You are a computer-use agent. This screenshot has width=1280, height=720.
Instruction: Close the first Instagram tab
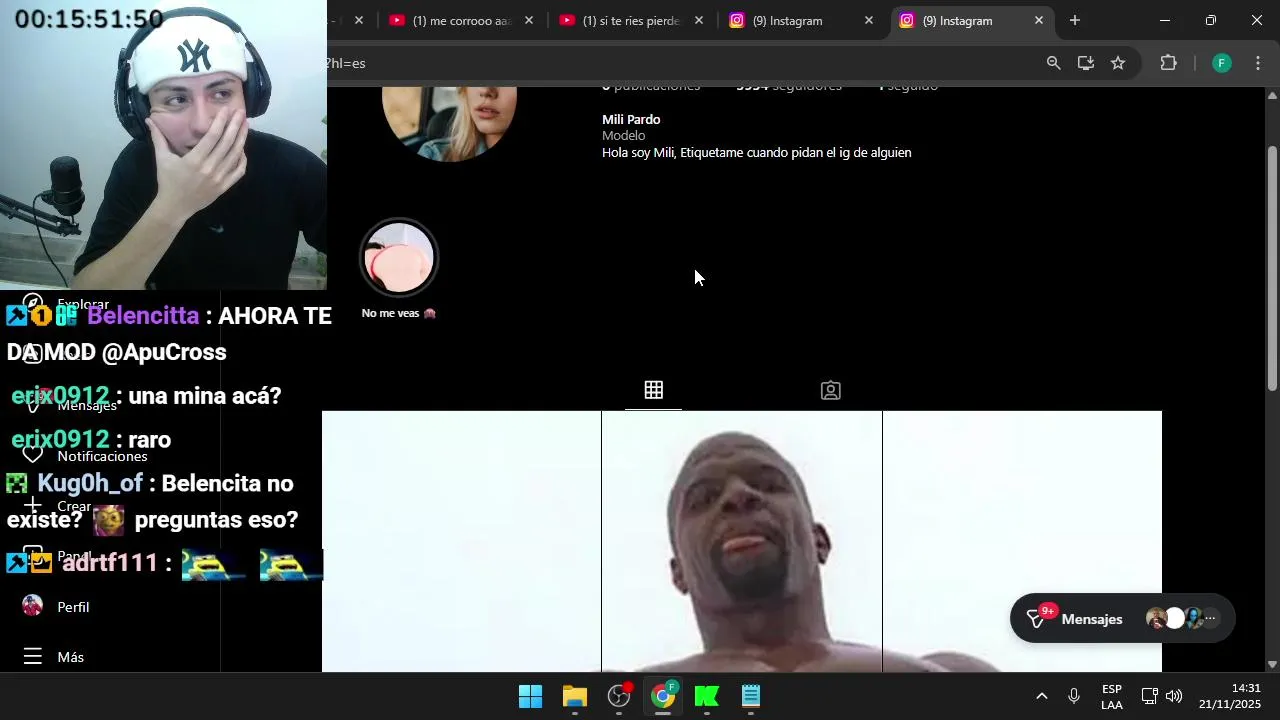pos(869,21)
